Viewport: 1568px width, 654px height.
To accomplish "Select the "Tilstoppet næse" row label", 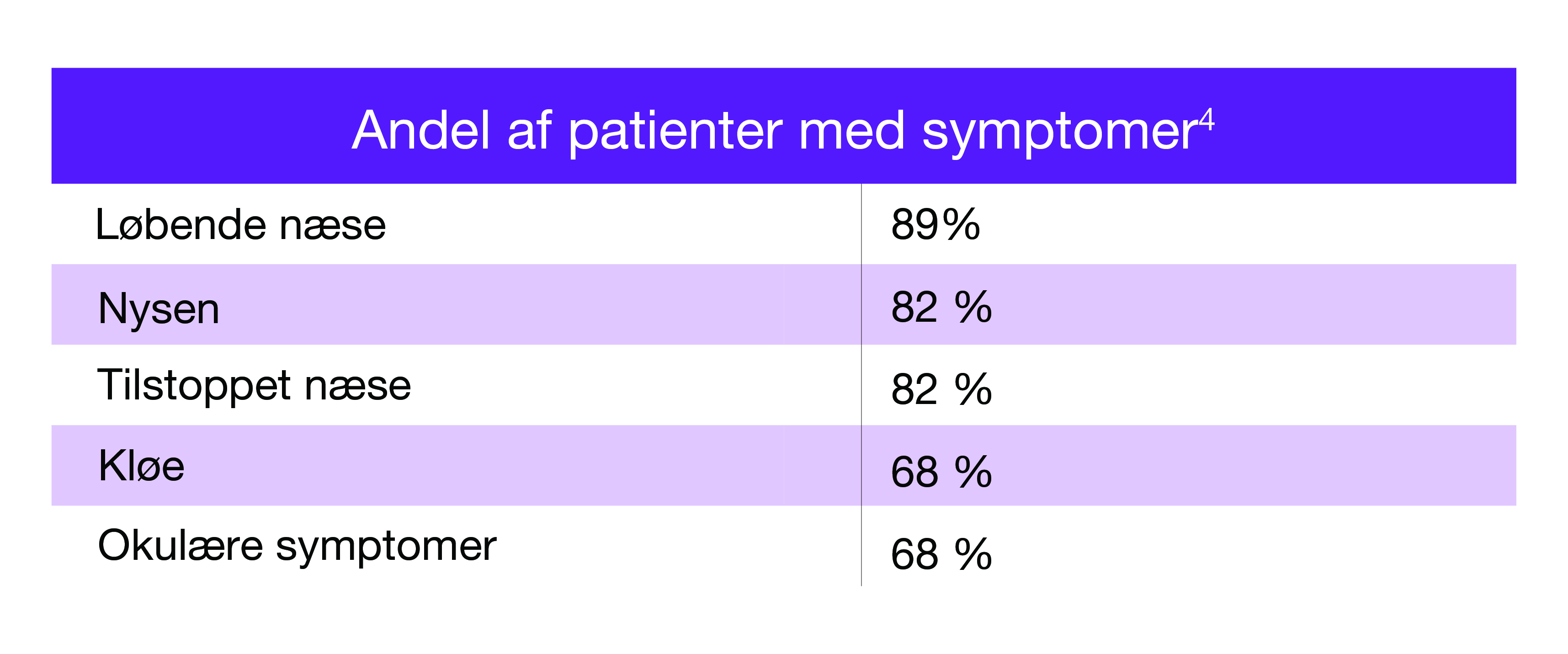I will click(255, 385).
